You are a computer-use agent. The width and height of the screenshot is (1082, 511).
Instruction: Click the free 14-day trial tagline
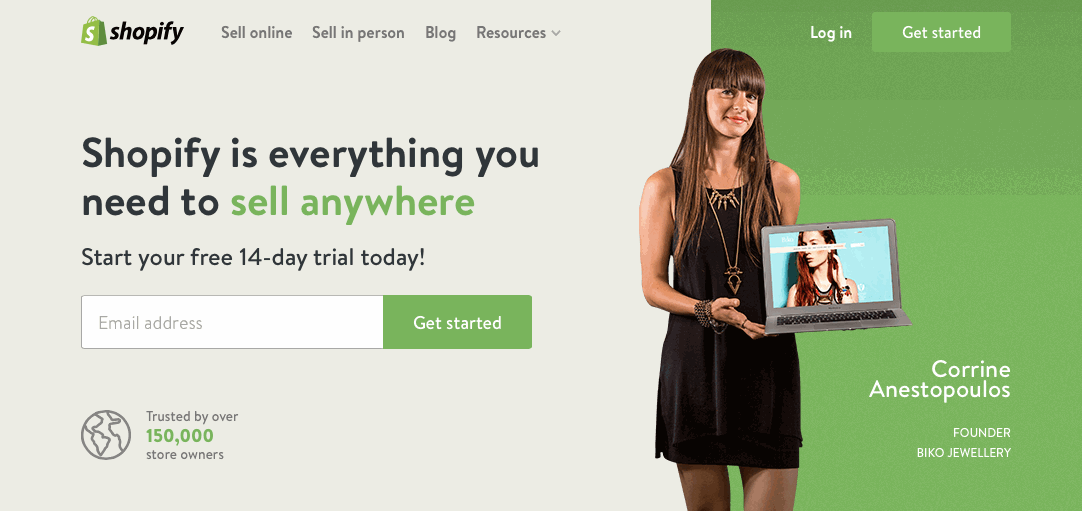coord(253,258)
